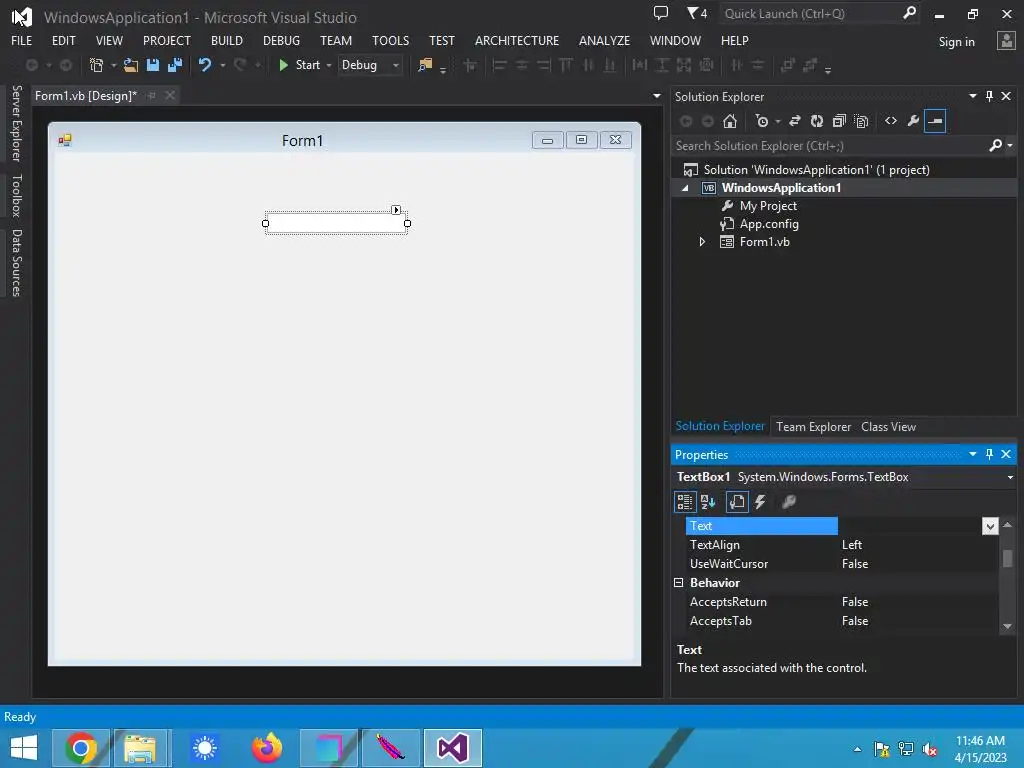Open Google Chrome from the taskbar
The width and height of the screenshot is (1024, 768).
[x=81, y=748]
